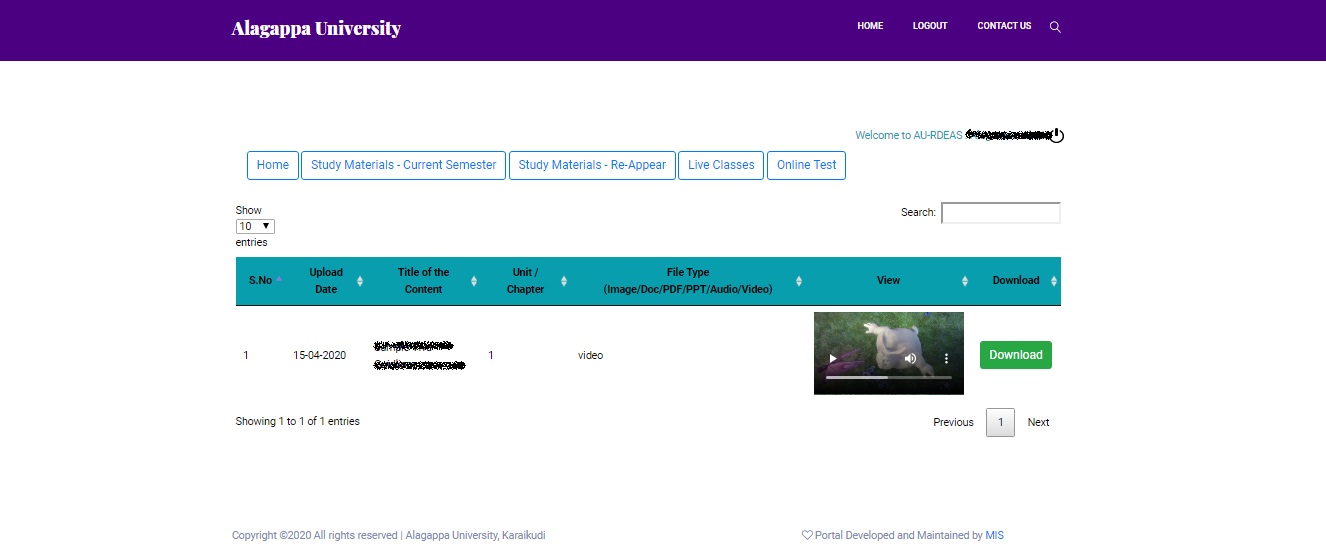Viewport: 1326px width, 552px height.
Task: Sort by Upload Date column arrows
Action: coord(360,281)
